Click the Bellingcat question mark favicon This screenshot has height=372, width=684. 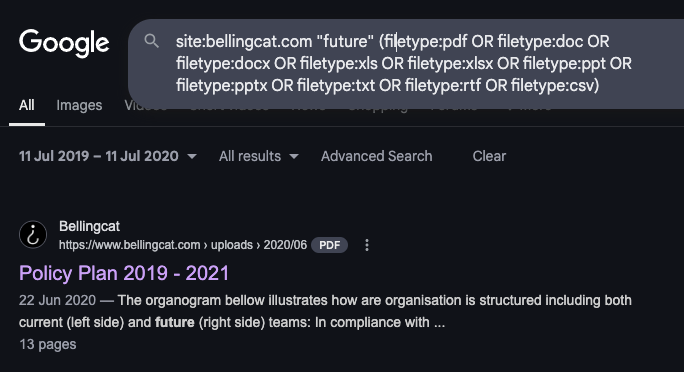(x=33, y=235)
